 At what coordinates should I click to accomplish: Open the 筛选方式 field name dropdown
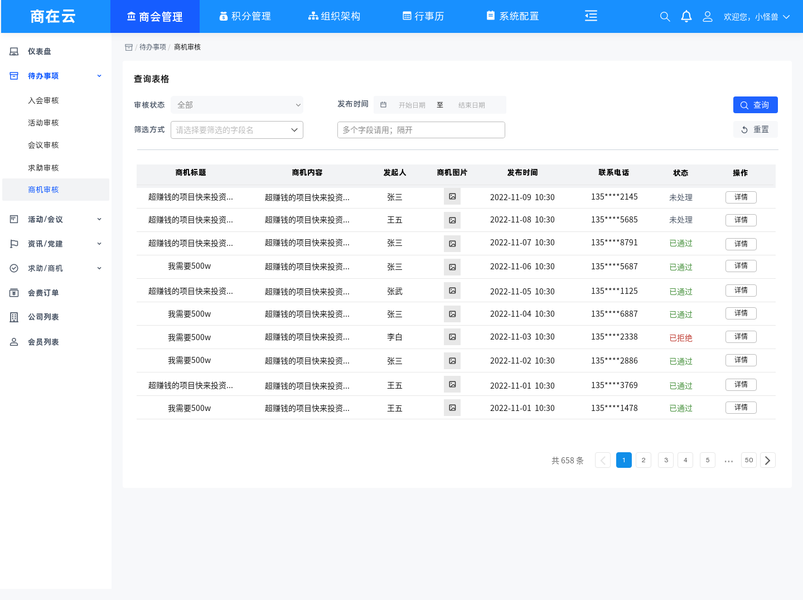(x=237, y=130)
